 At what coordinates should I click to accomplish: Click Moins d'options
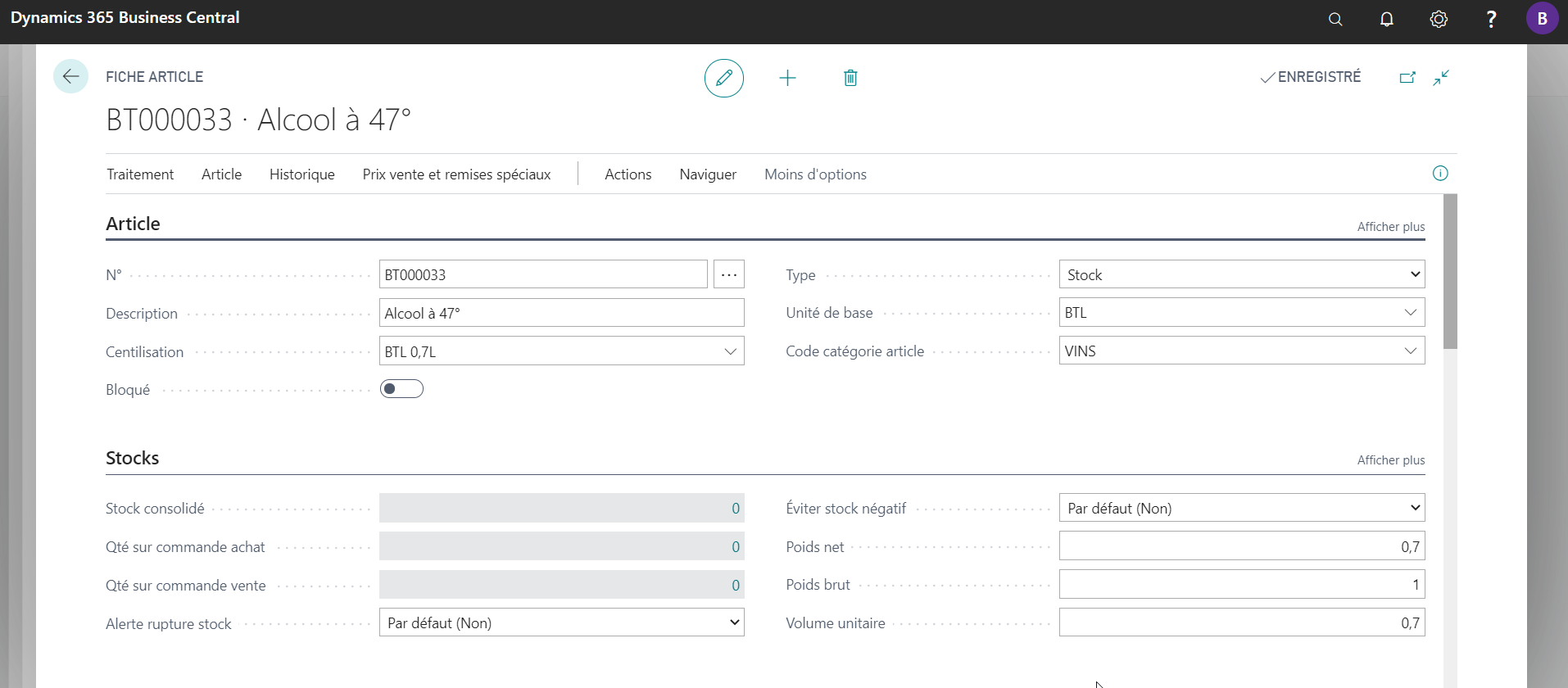[815, 174]
